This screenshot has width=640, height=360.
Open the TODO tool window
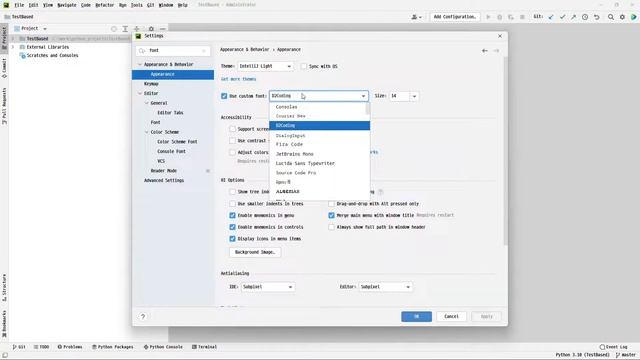(x=41, y=347)
